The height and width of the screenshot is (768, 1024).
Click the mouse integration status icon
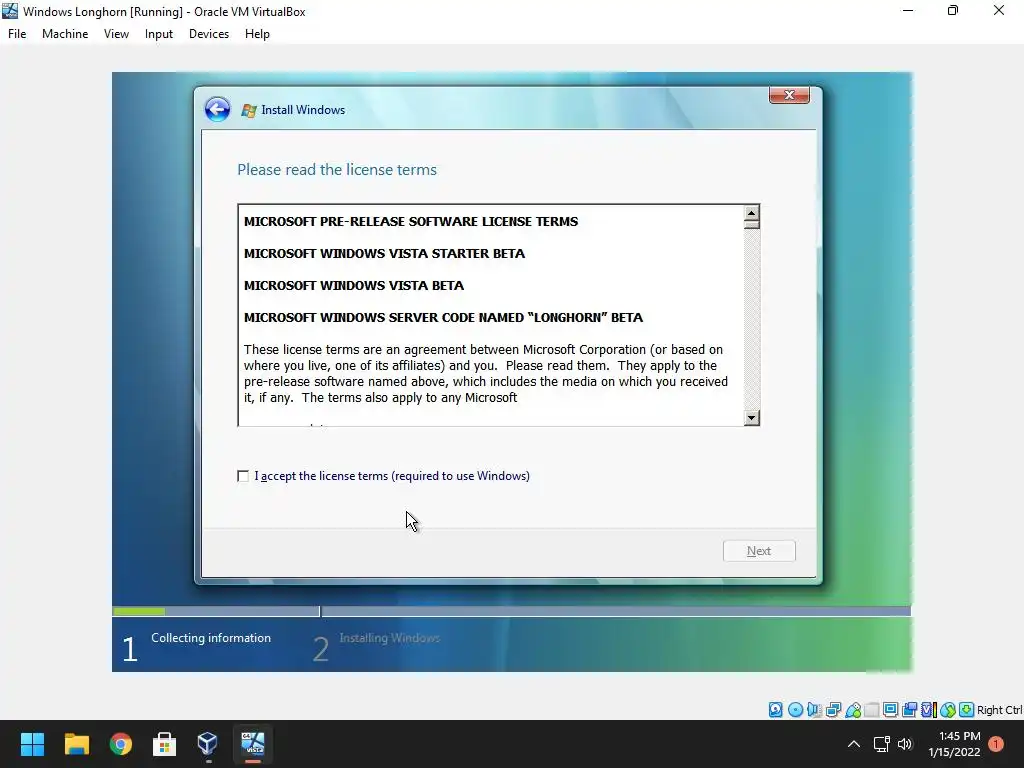point(948,710)
